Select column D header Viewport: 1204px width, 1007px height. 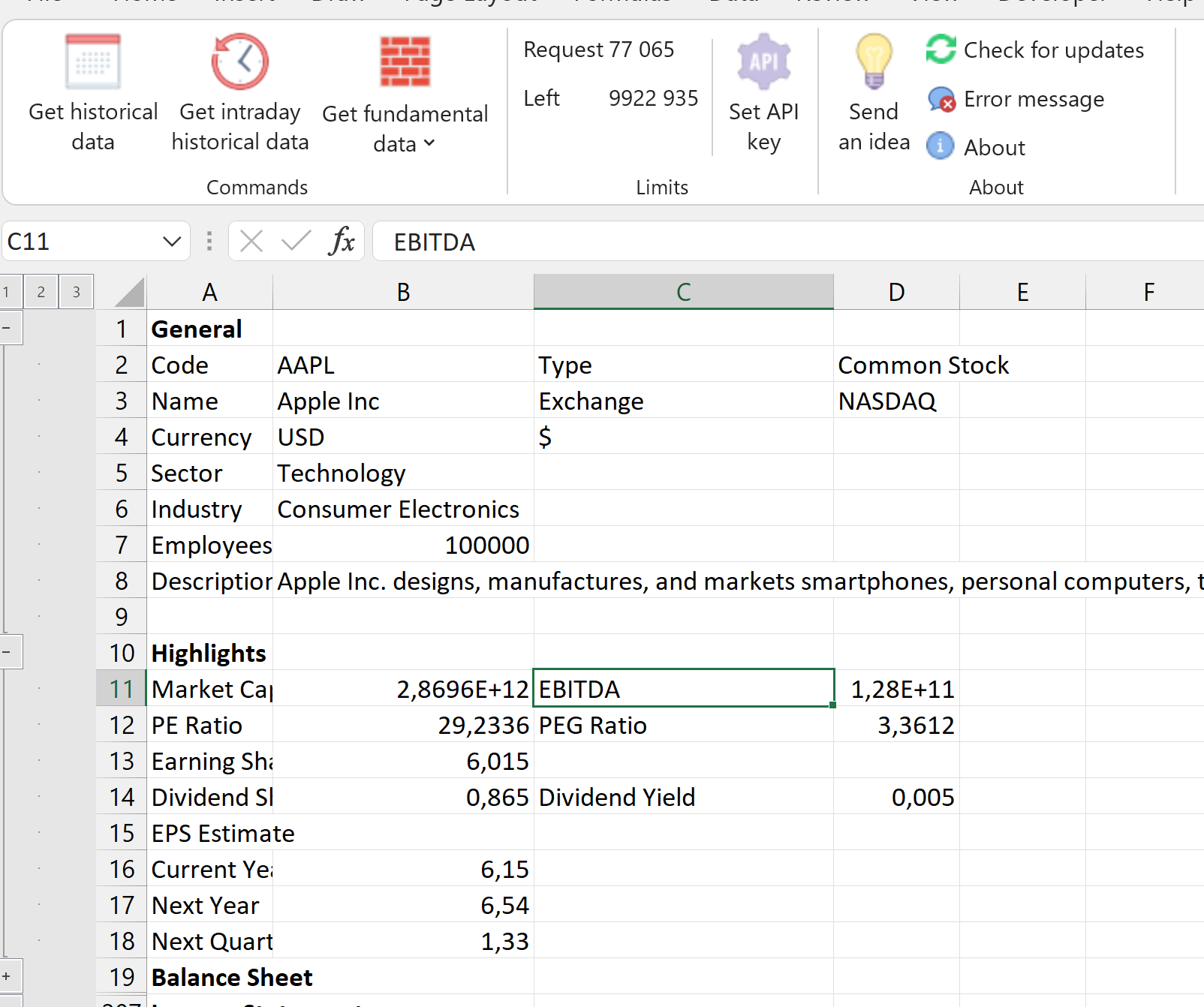point(896,292)
